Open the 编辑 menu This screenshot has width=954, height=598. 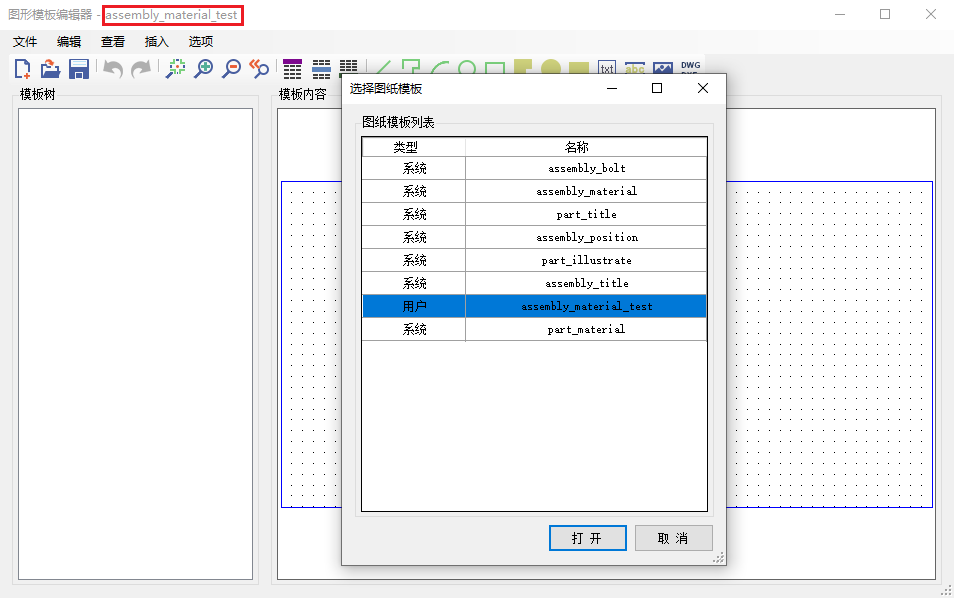(x=69, y=41)
